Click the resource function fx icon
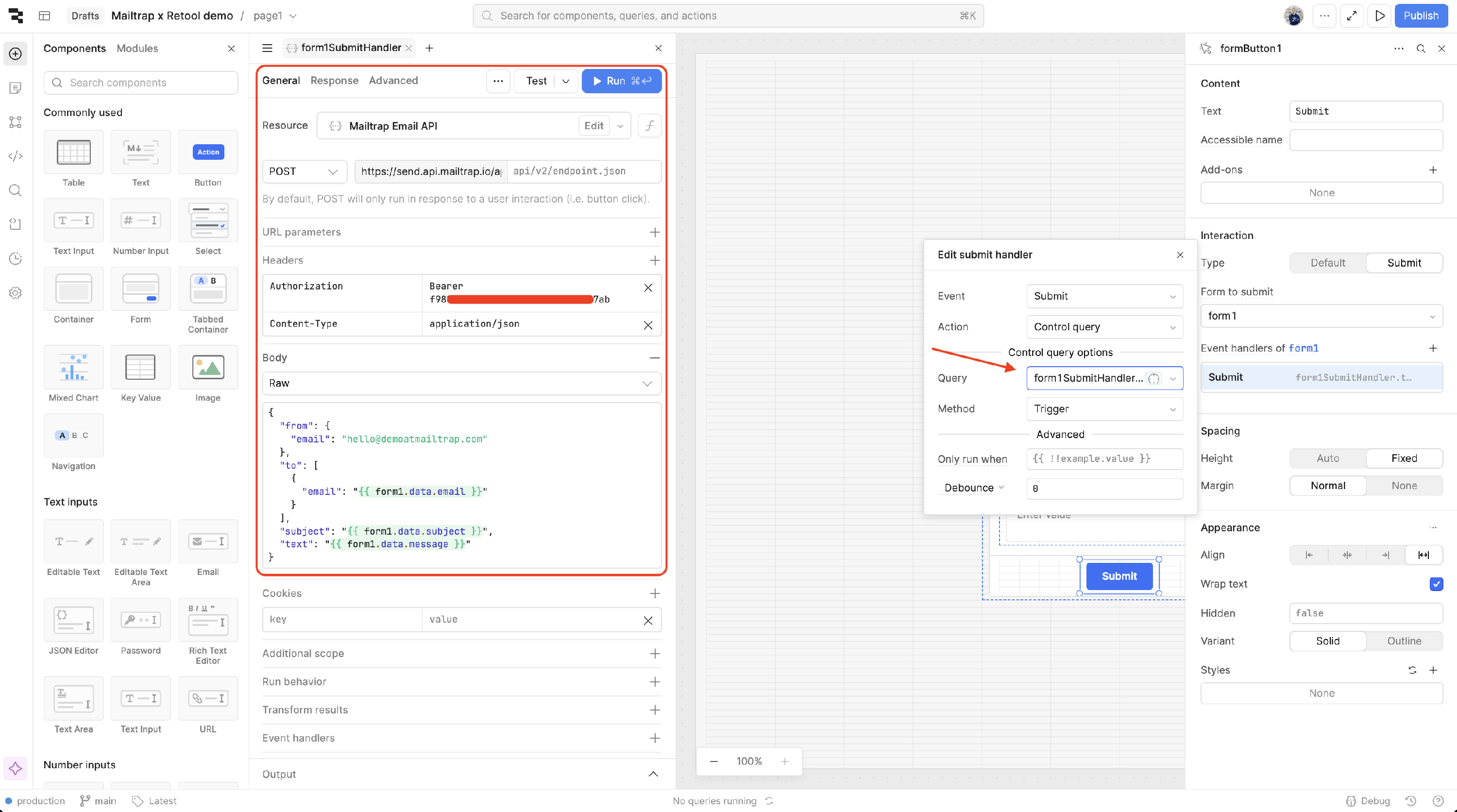The width and height of the screenshot is (1457, 812). 650,125
